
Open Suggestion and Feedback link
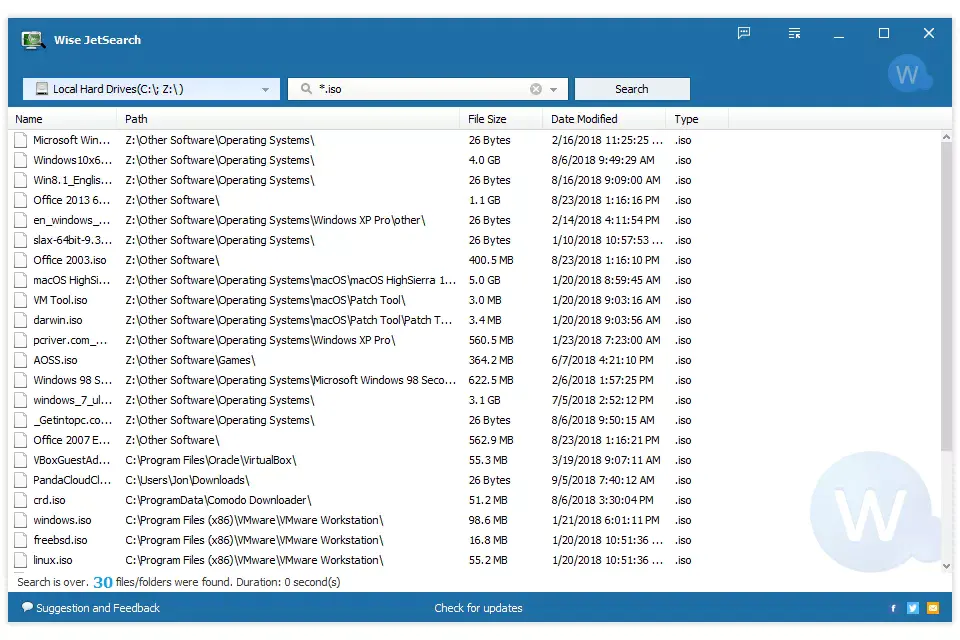tap(98, 608)
